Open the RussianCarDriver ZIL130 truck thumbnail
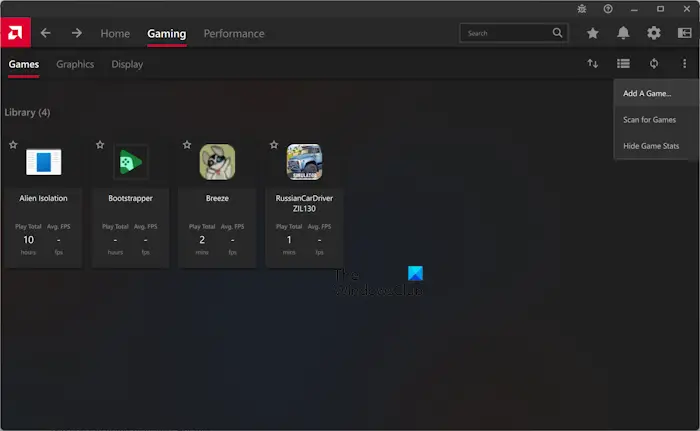The width and height of the screenshot is (700, 431). tap(304, 162)
